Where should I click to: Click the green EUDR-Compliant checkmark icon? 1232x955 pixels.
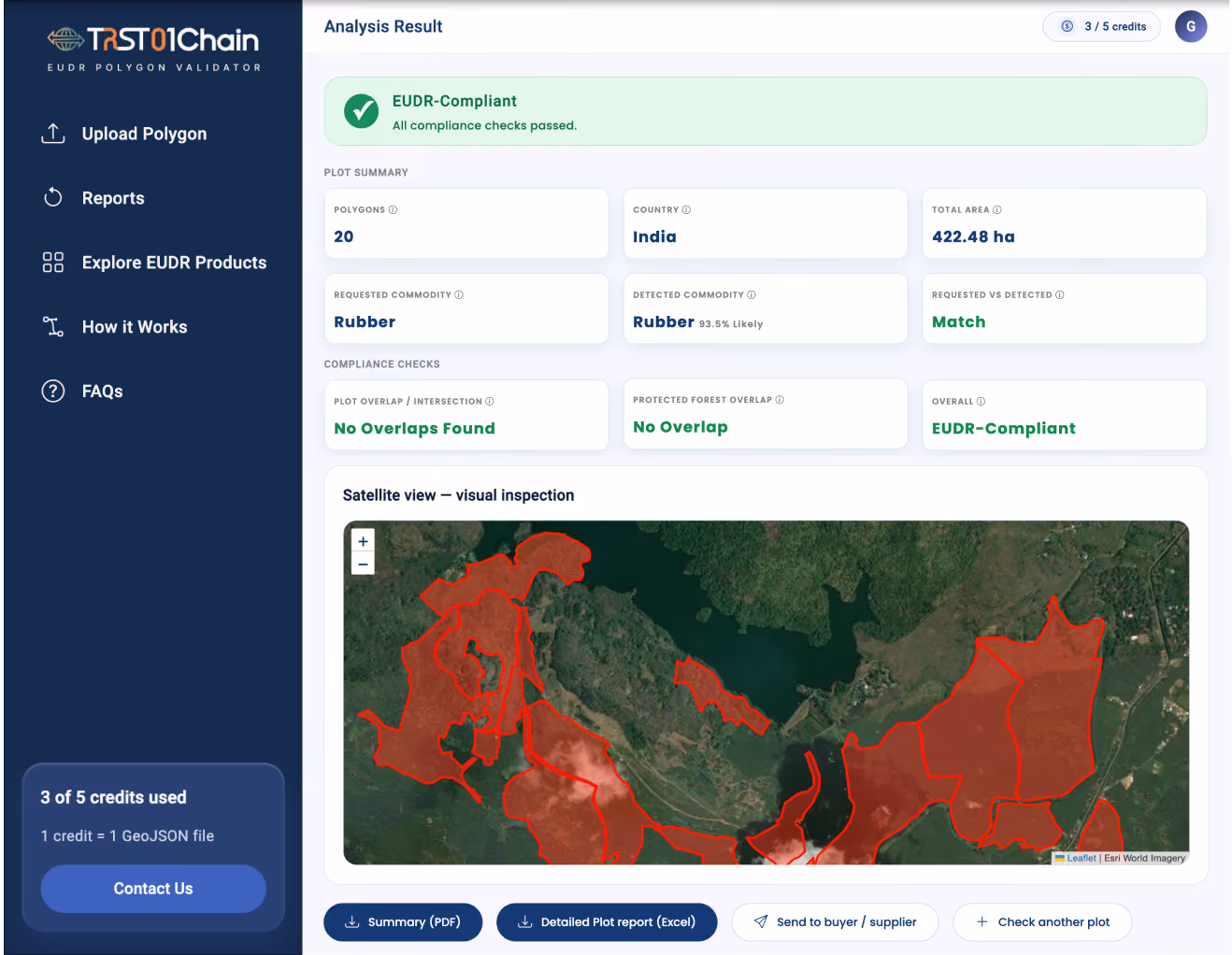(361, 111)
